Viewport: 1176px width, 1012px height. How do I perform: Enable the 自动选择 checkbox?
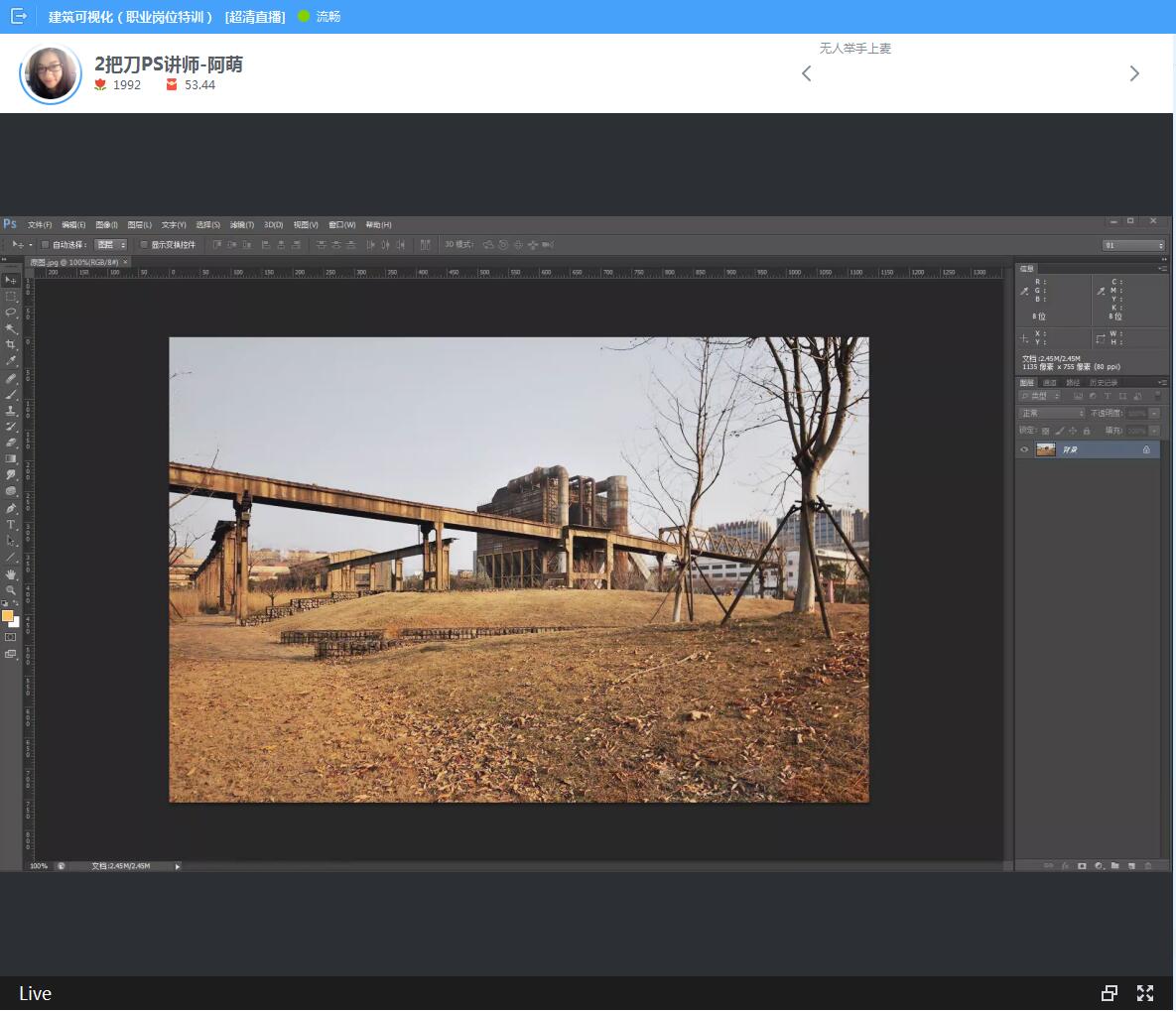point(46,245)
